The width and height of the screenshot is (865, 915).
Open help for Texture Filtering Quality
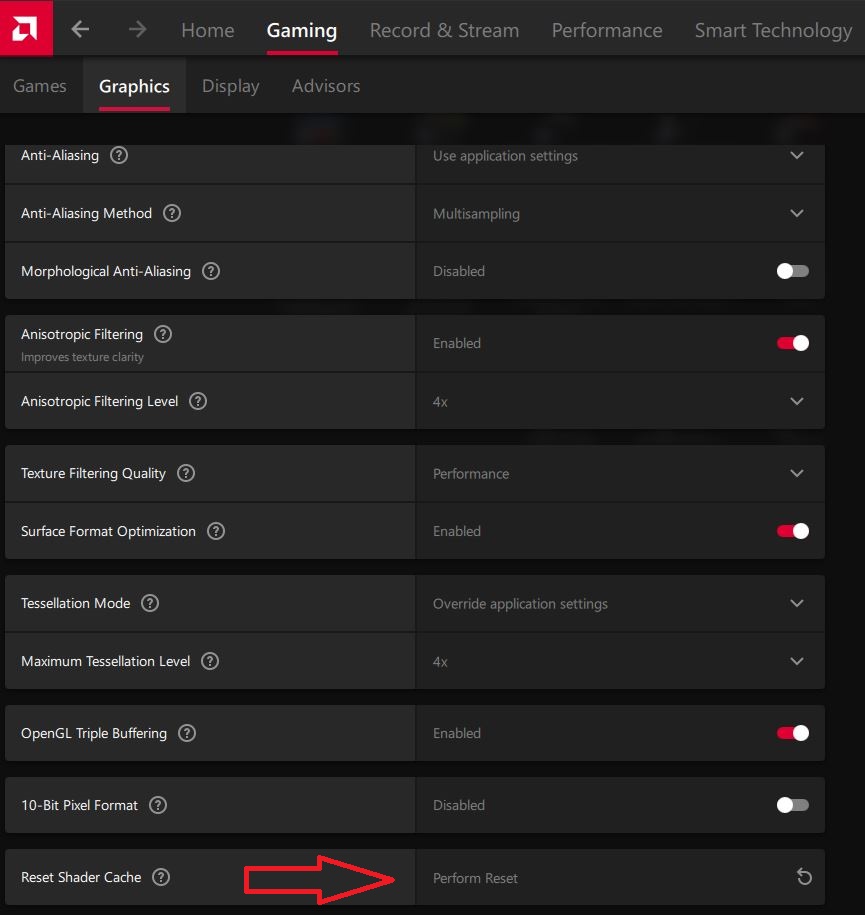186,473
